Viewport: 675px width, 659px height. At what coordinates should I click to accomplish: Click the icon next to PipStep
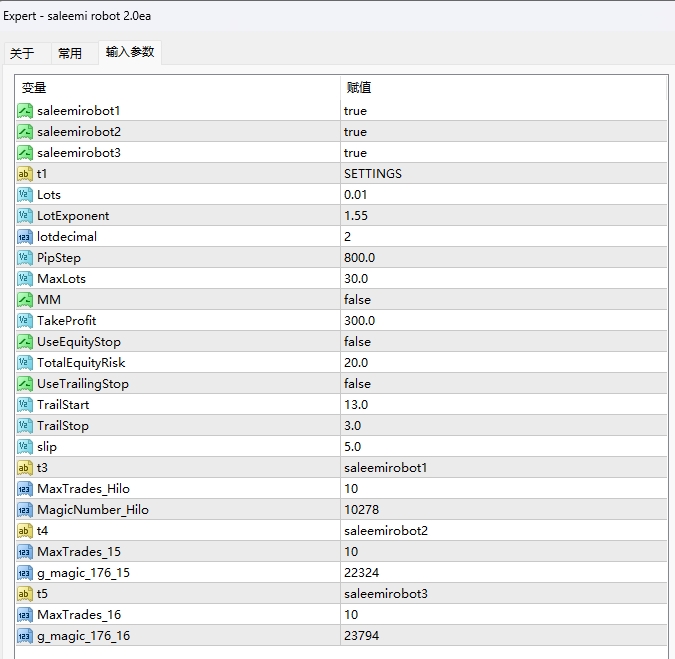click(x=25, y=258)
